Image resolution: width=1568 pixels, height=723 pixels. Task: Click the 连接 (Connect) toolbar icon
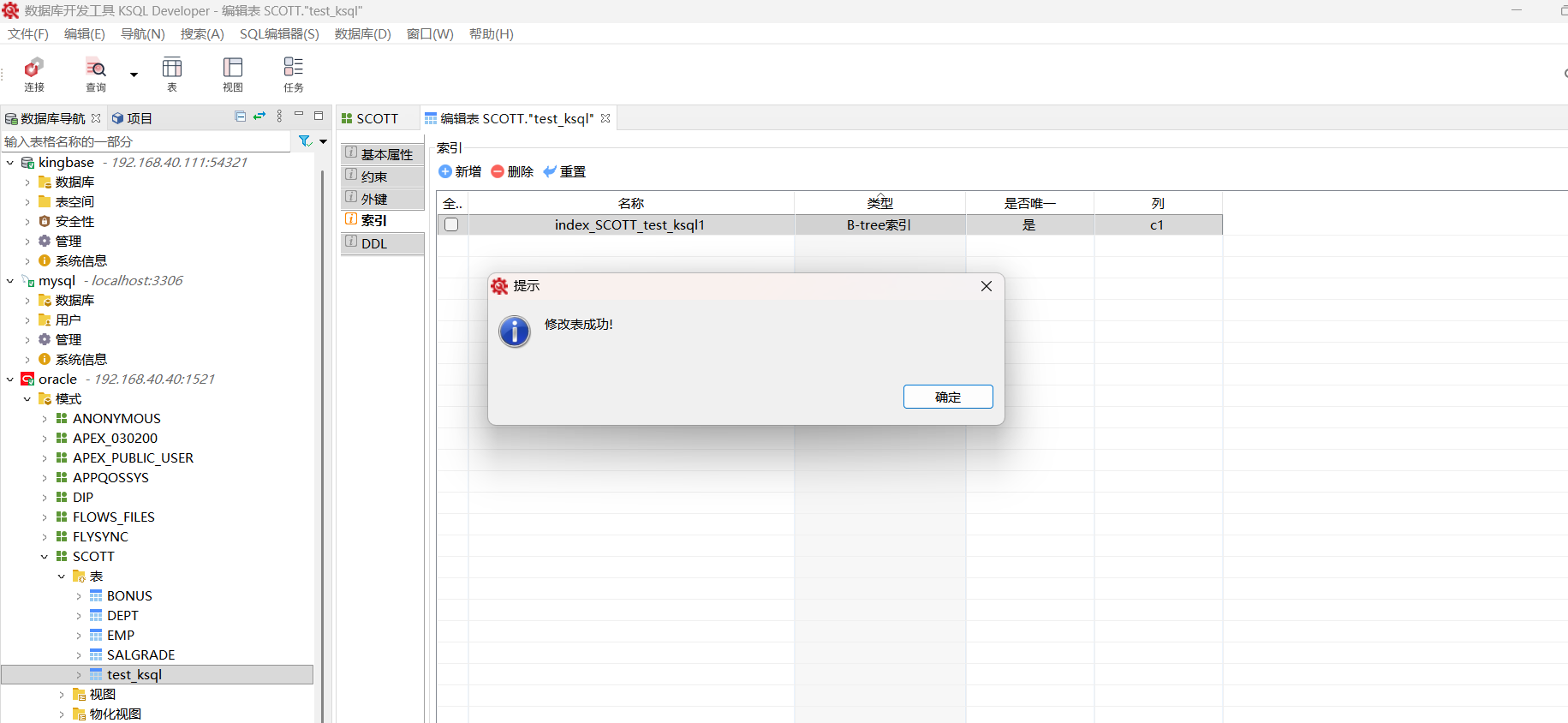pyautogui.click(x=34, y=69)
